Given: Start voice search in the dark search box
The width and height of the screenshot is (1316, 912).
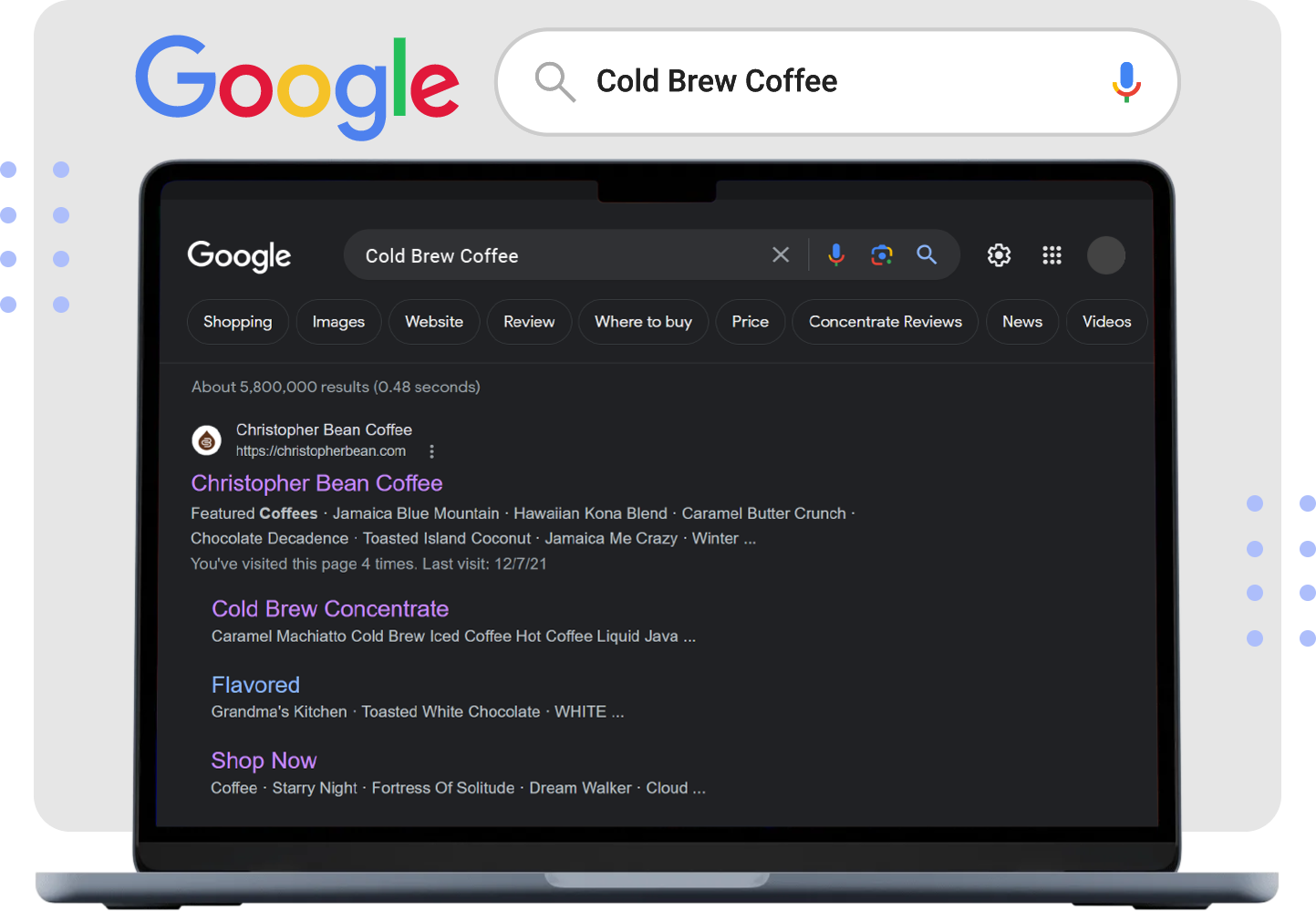Looking at the screenshot, I should click(835, 255).
